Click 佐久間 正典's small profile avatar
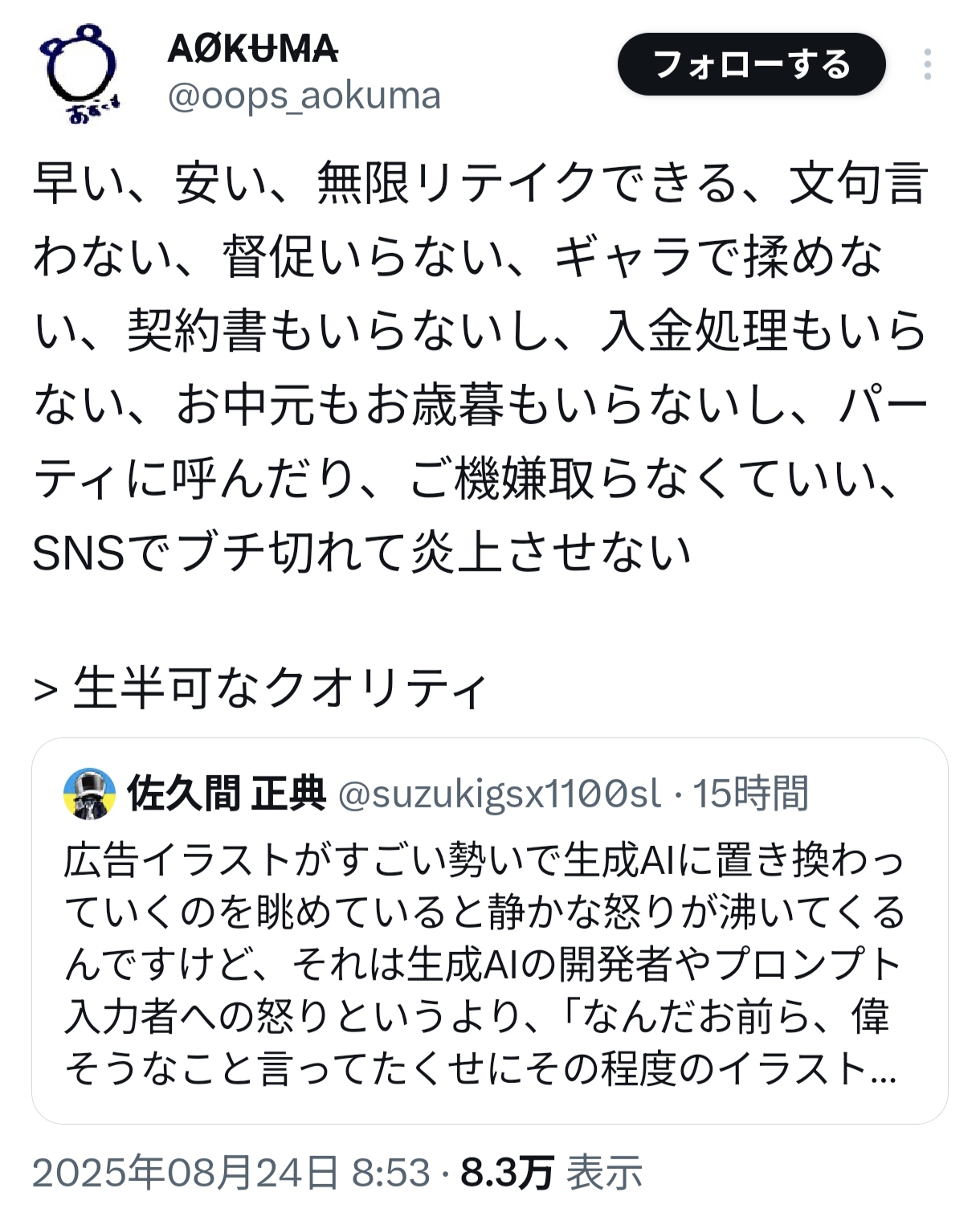 (x=89, y=793)
